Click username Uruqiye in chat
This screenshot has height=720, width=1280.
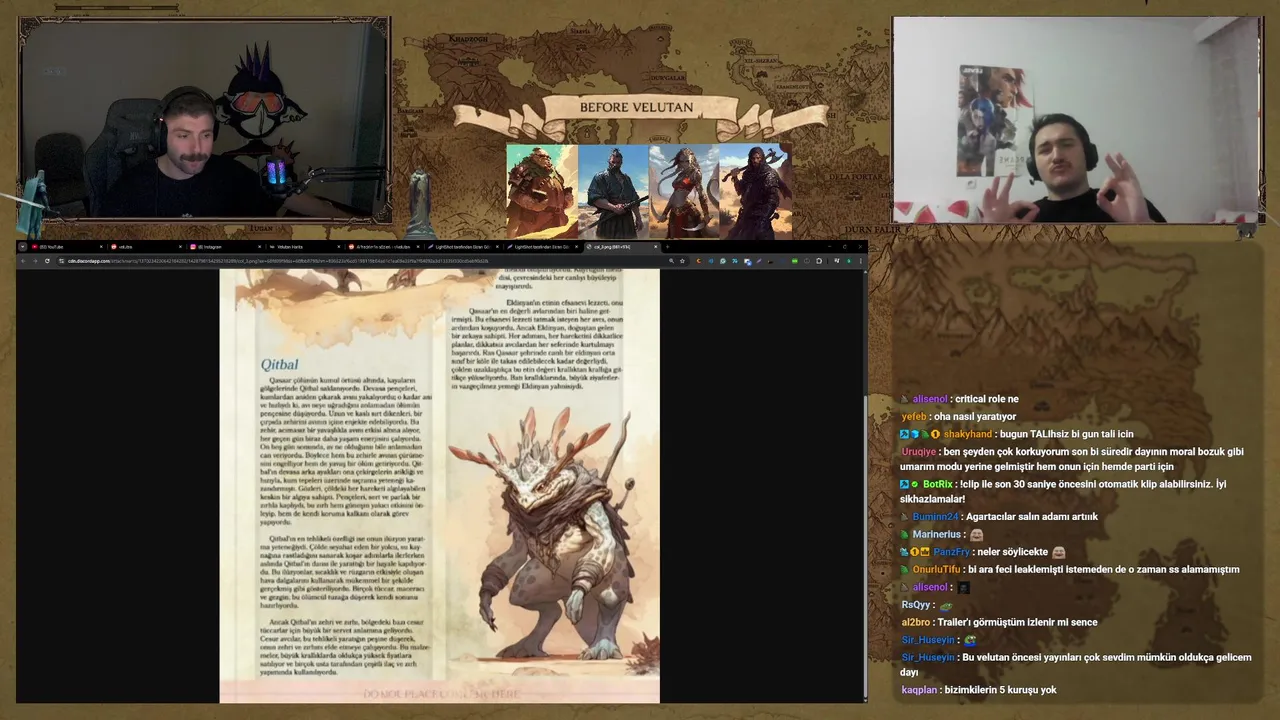tap(919, 452)
